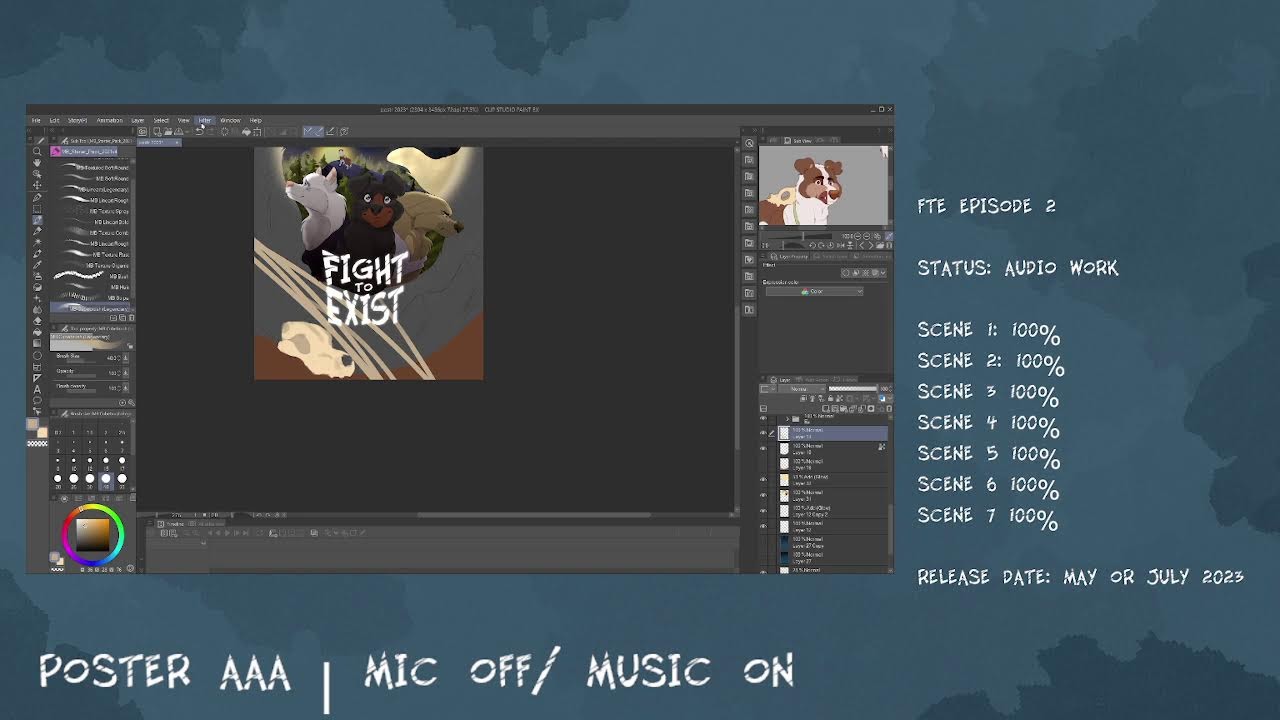
Task: Adjust the layer opacity slider
Action: [x=853, y=388]
